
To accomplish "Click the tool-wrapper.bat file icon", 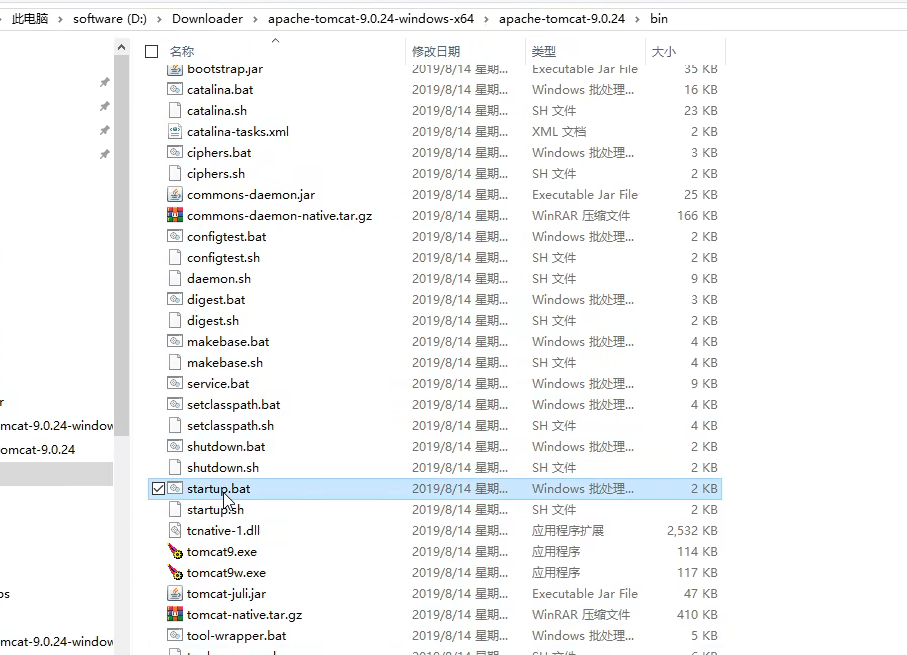I will coord(175,635).
